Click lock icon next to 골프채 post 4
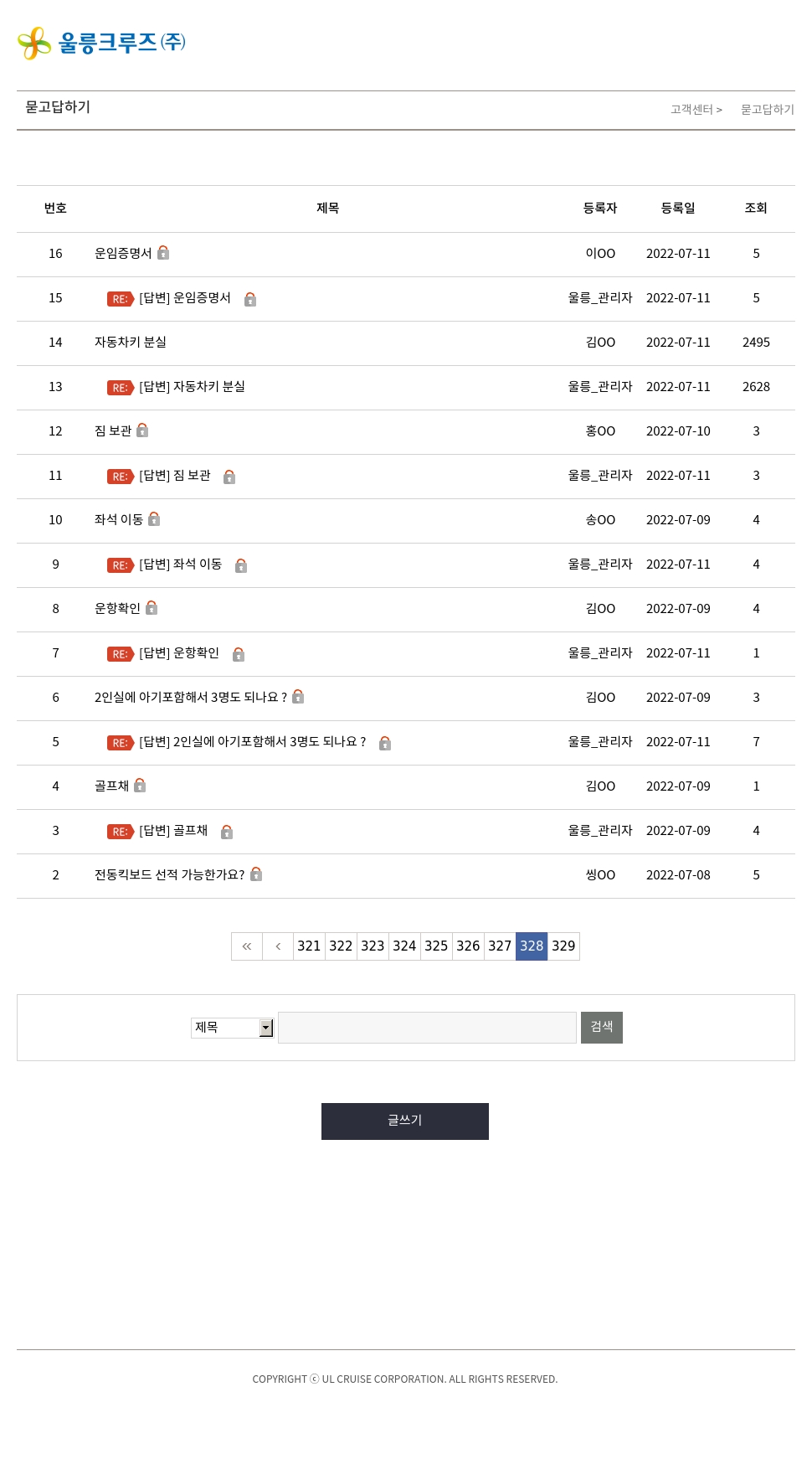 [x=140, y=786]
